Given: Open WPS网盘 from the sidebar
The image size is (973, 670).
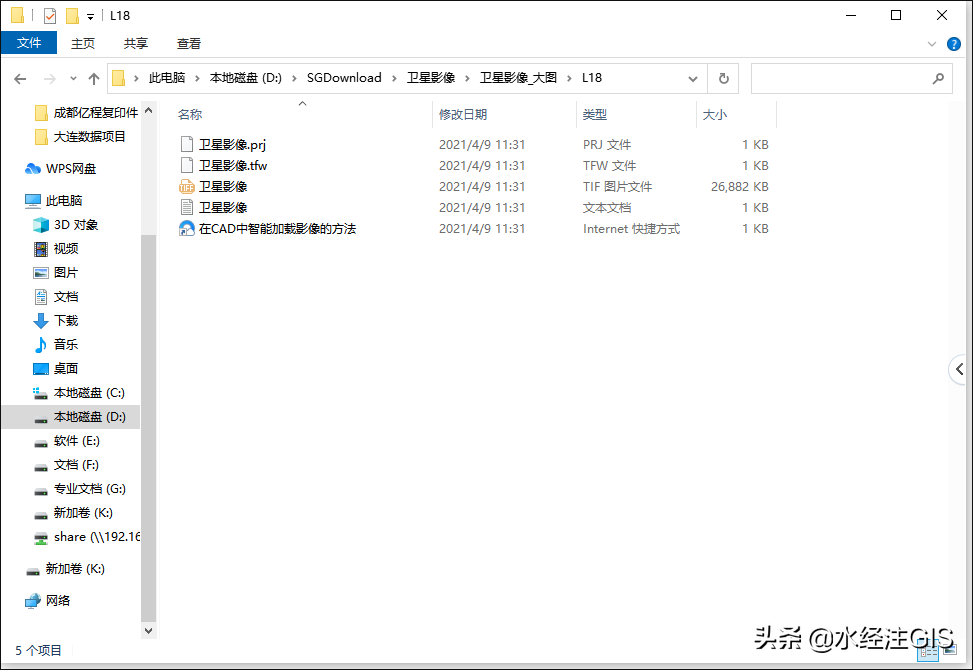Looking at the screenshot, I should tap(70, 168).
